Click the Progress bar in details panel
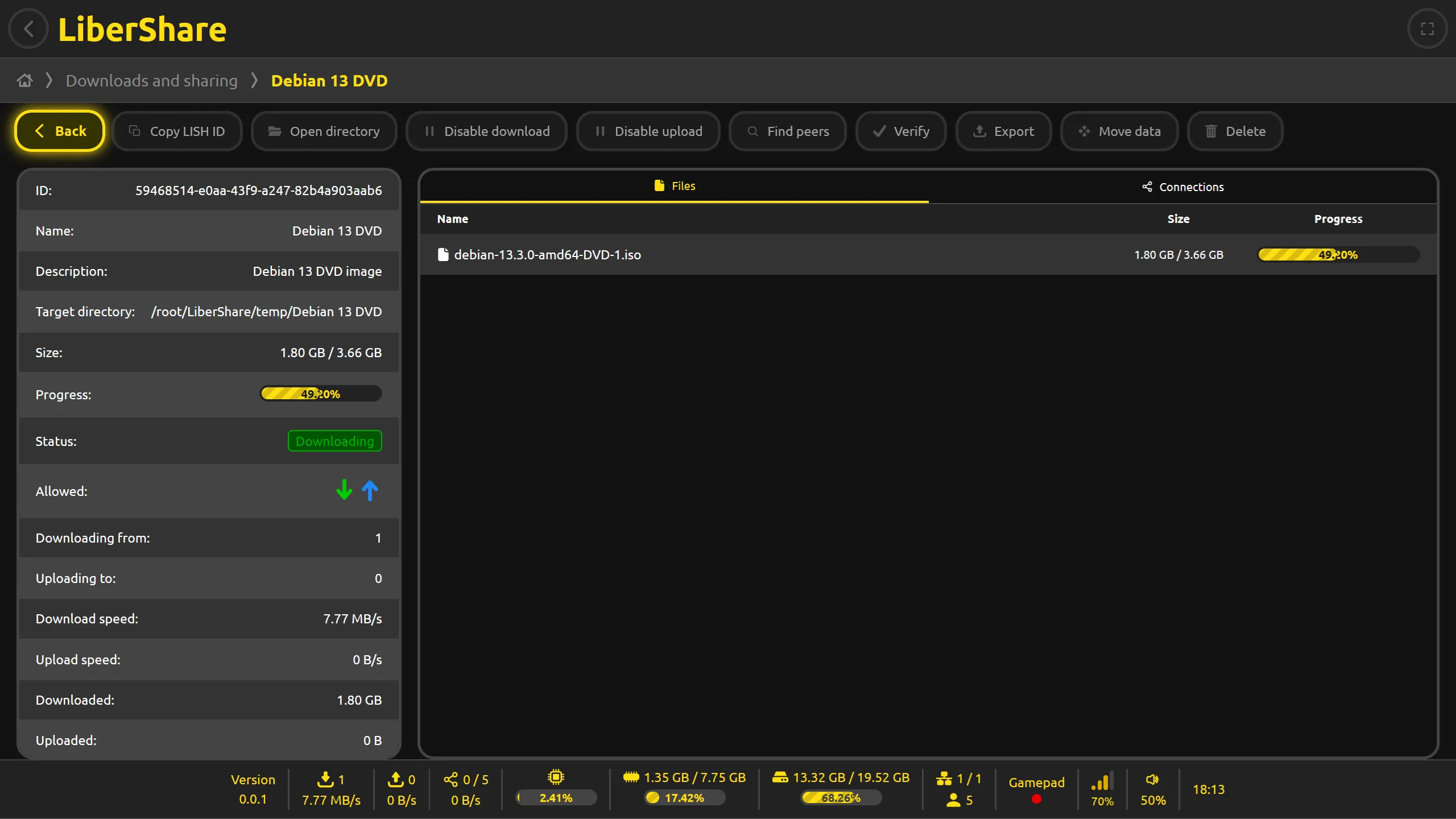The height and width of the screenshot is (819, 1456). pyautogui.click(x=321, y=394)
